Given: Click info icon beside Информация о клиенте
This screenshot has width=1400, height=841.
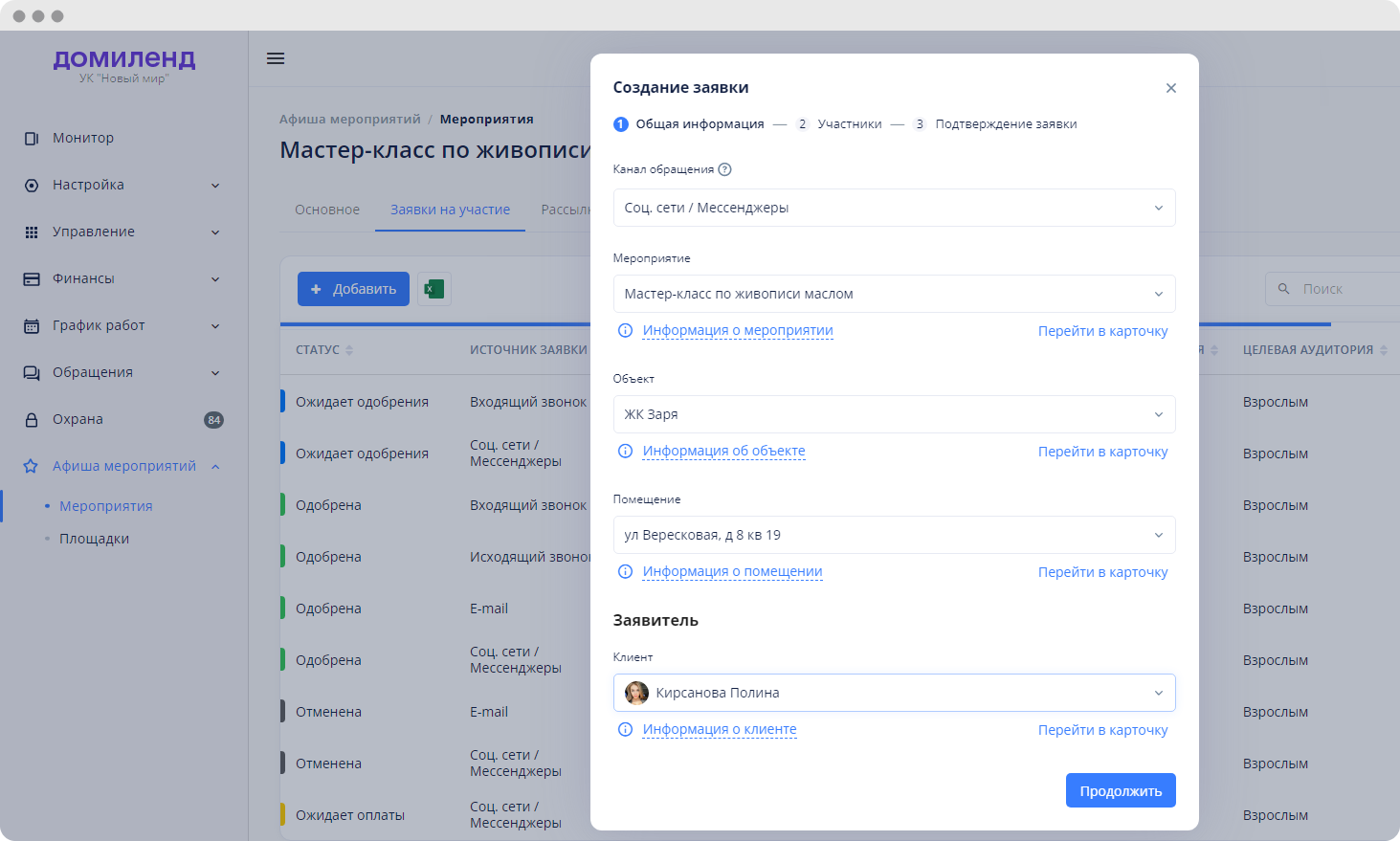Looking at the screenshot, I should pyautogui.click(x=625, y=730).
